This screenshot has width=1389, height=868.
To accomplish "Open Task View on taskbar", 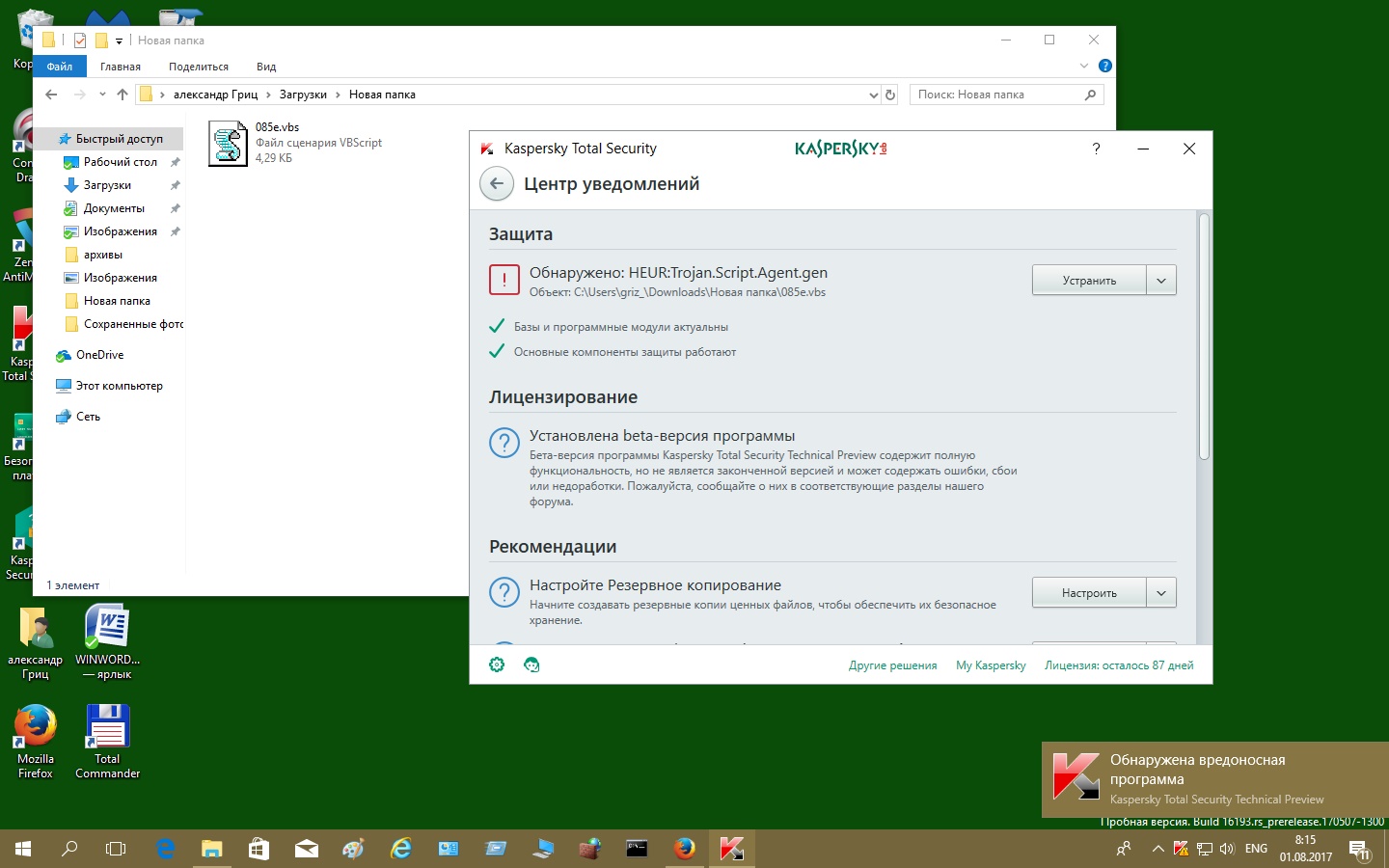I will 116,849.
